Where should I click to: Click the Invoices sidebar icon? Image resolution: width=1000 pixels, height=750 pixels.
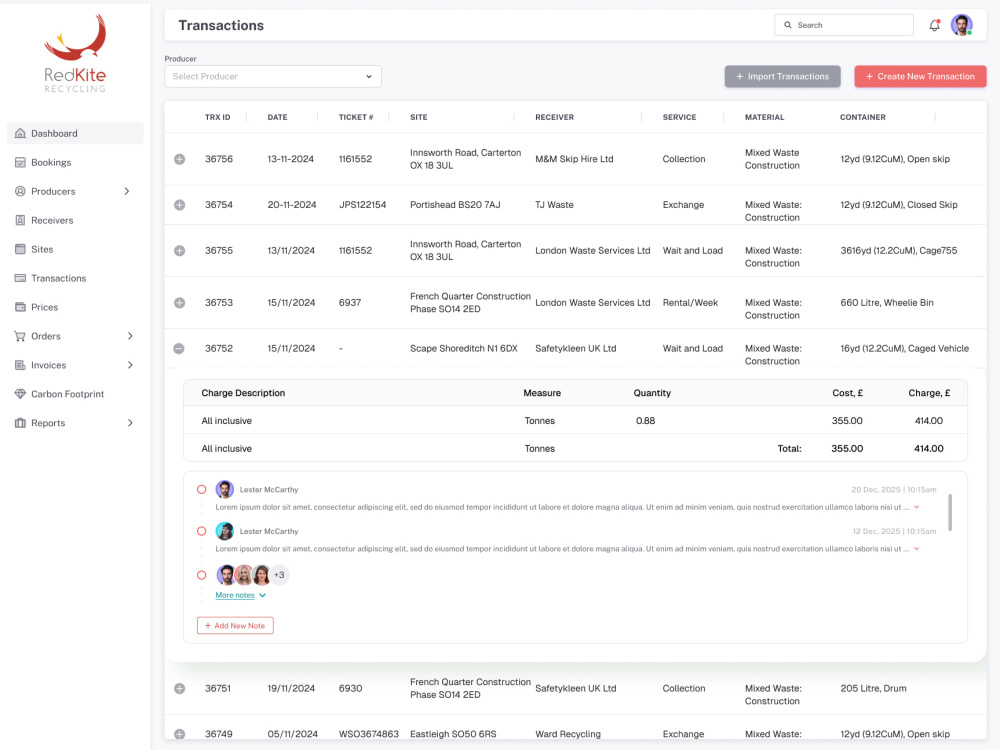coord(20,365)
